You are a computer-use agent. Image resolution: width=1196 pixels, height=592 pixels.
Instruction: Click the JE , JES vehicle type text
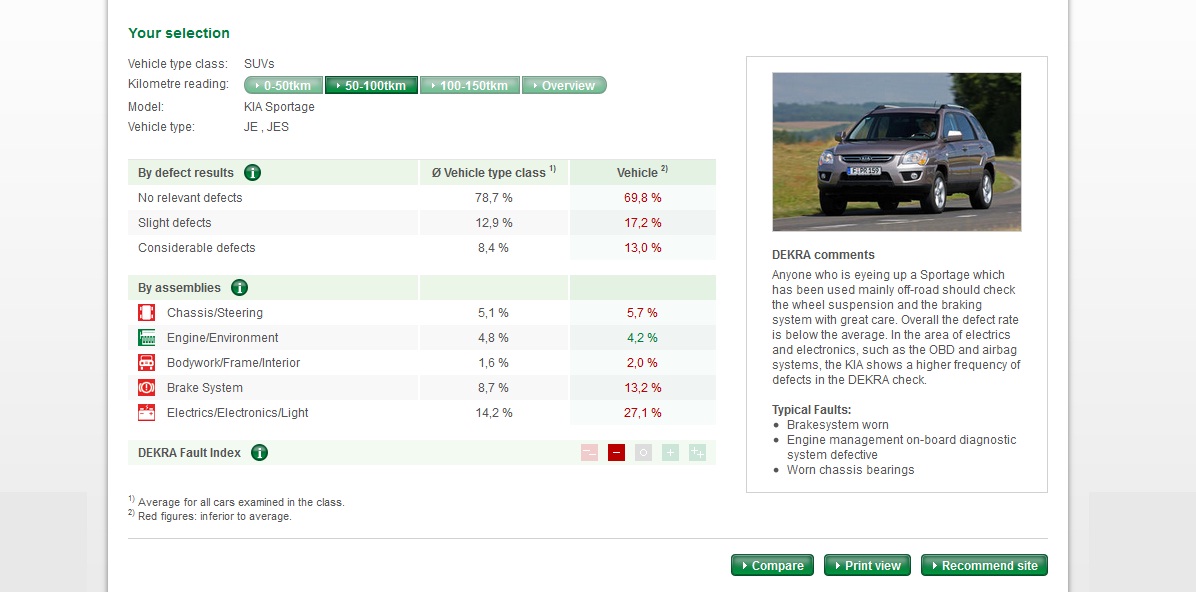click(266, 127)
